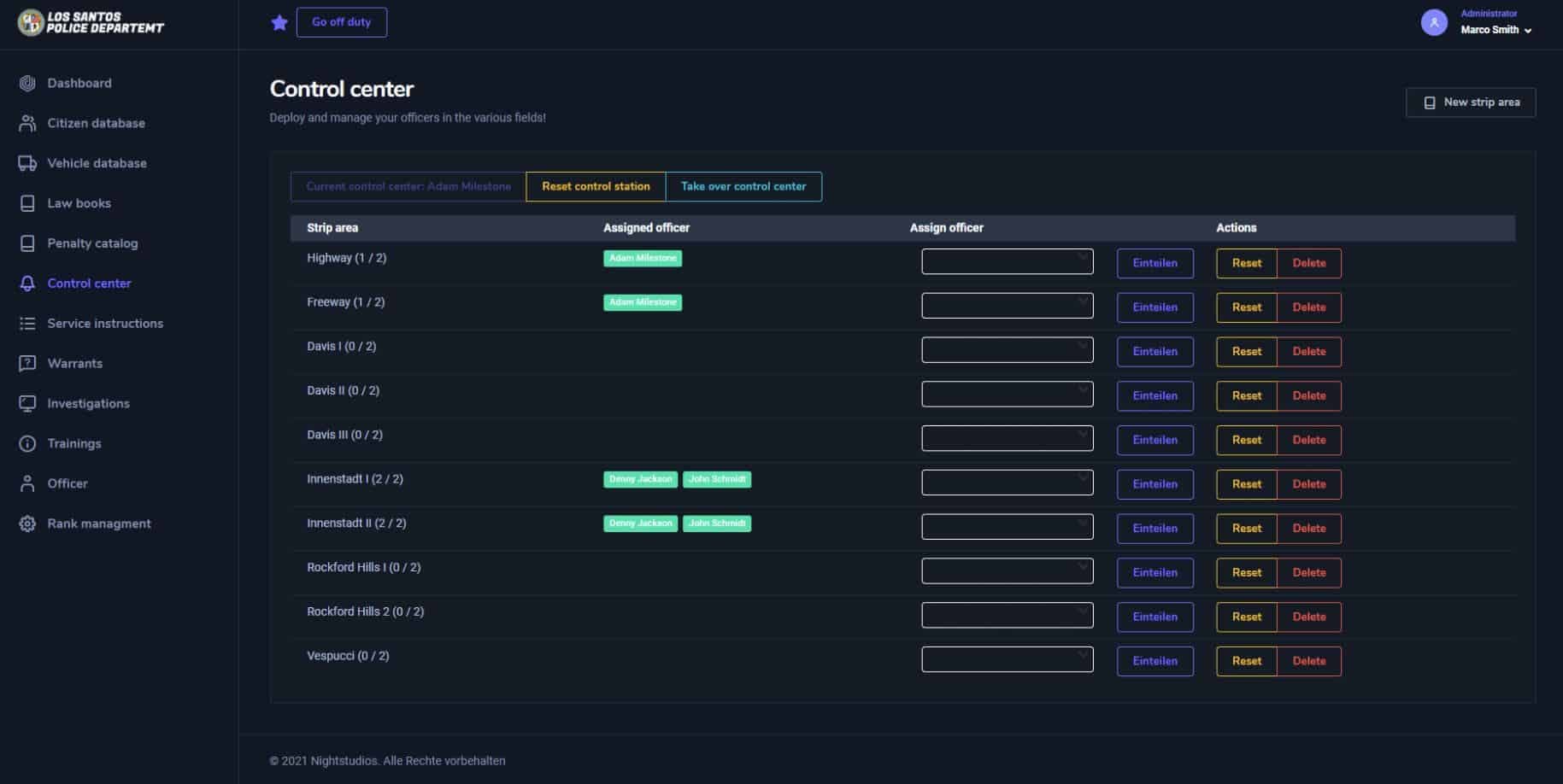Click the Adam Milestone tag on Freeway row
The image size is (1563, 784).
click(x=643, y=301)
